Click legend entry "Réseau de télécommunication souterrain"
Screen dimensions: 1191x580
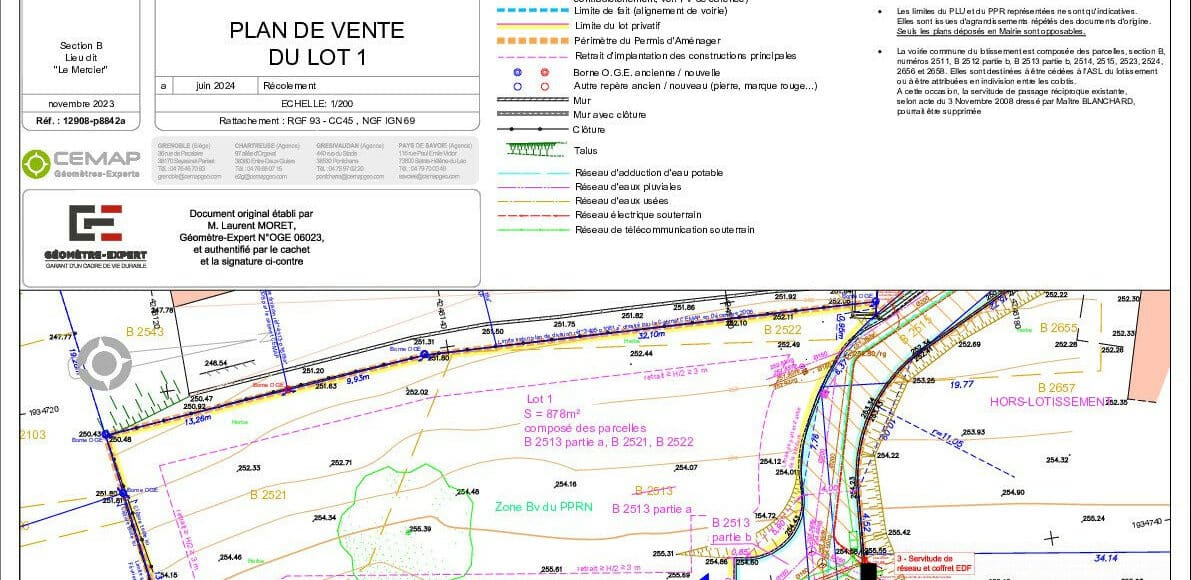665,229
